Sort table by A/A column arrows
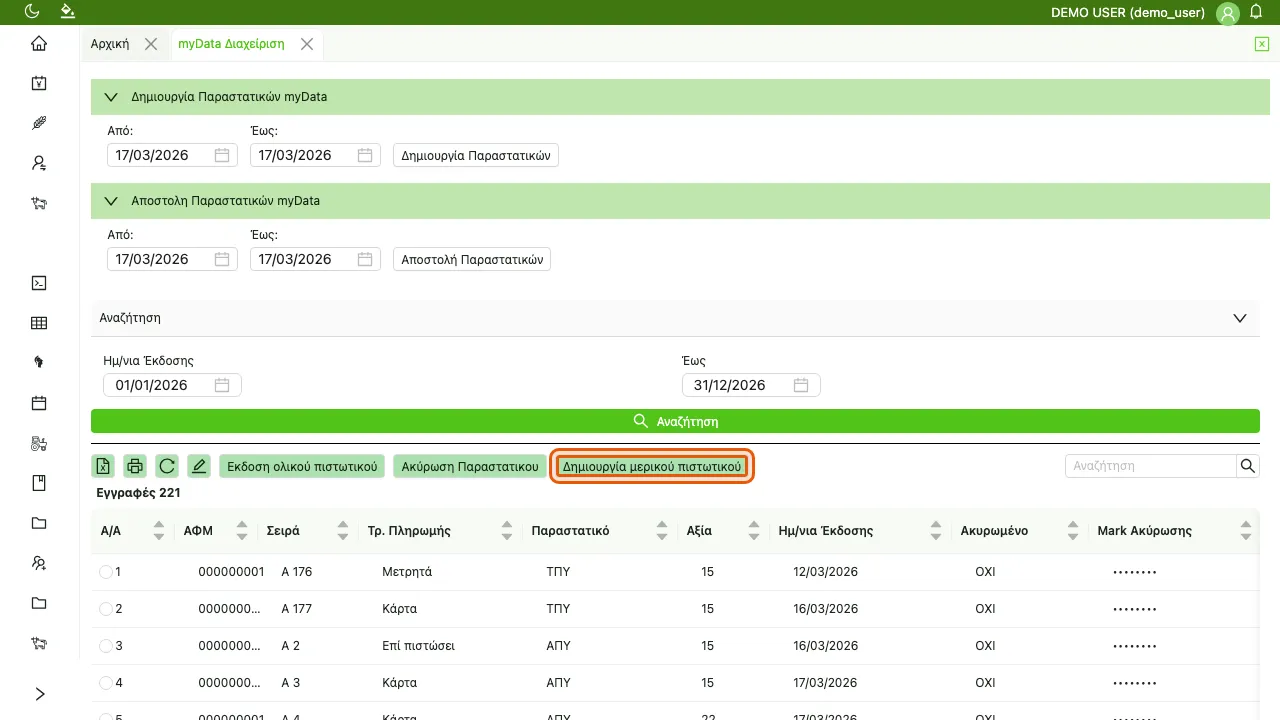 tap(158, 531)
